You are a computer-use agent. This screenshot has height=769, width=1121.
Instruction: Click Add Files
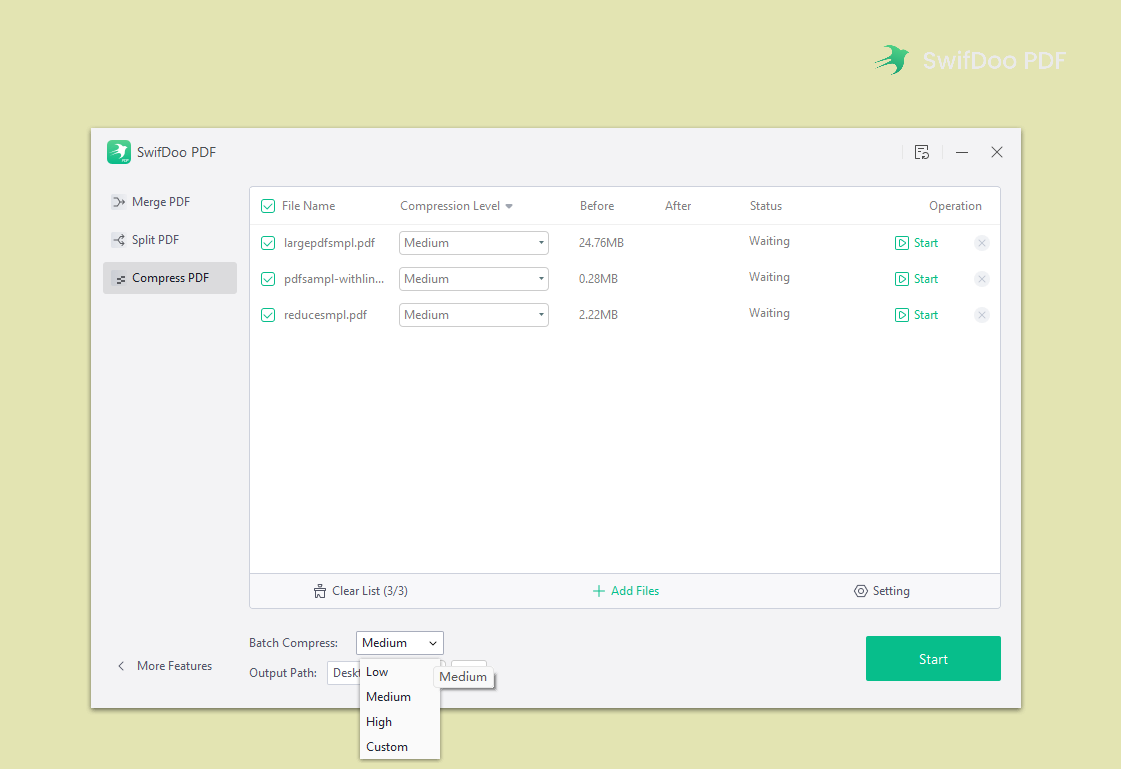626,591
